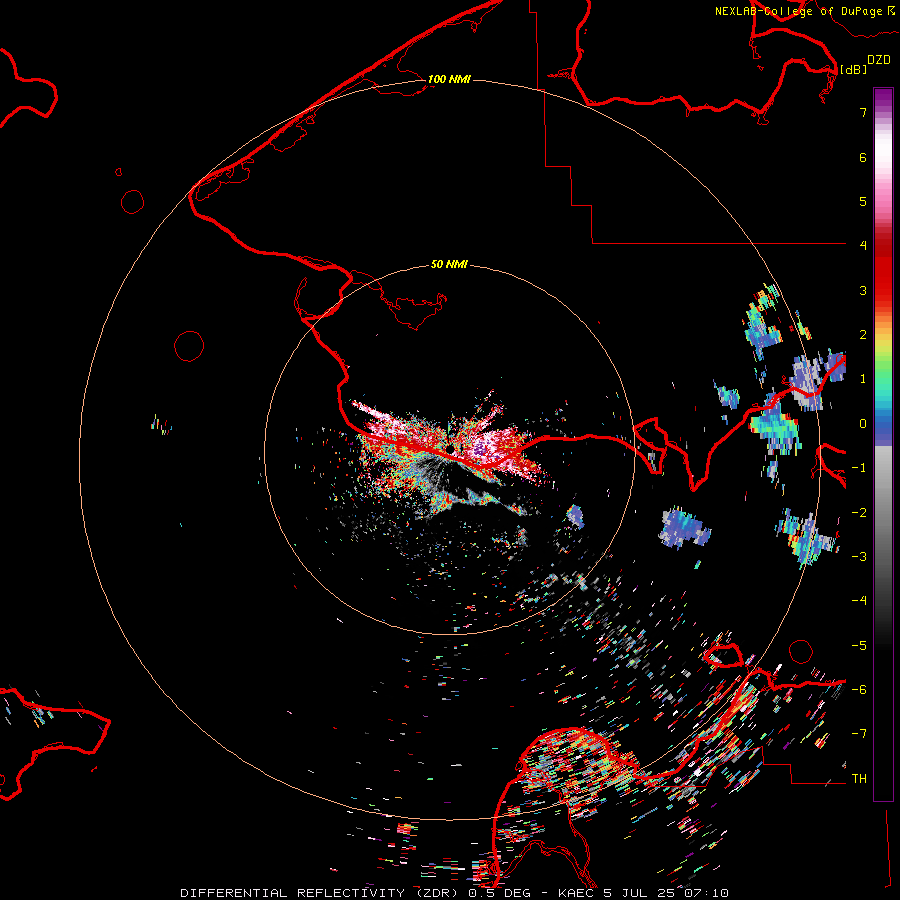Click the -1 value on the color scale
The image size is (900, 900).
click(x=859, y=468)
